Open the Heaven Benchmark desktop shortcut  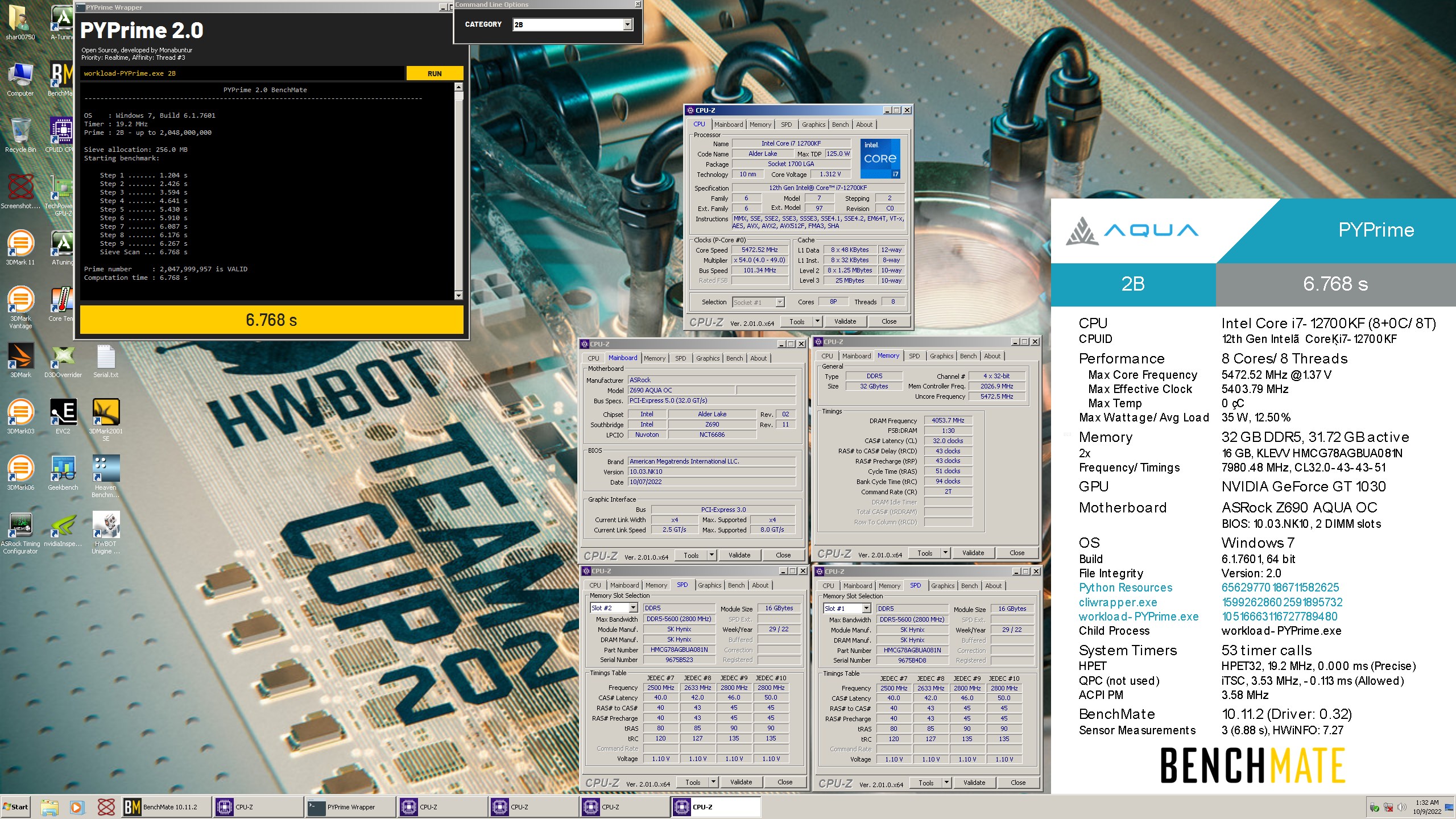[106, 477]
